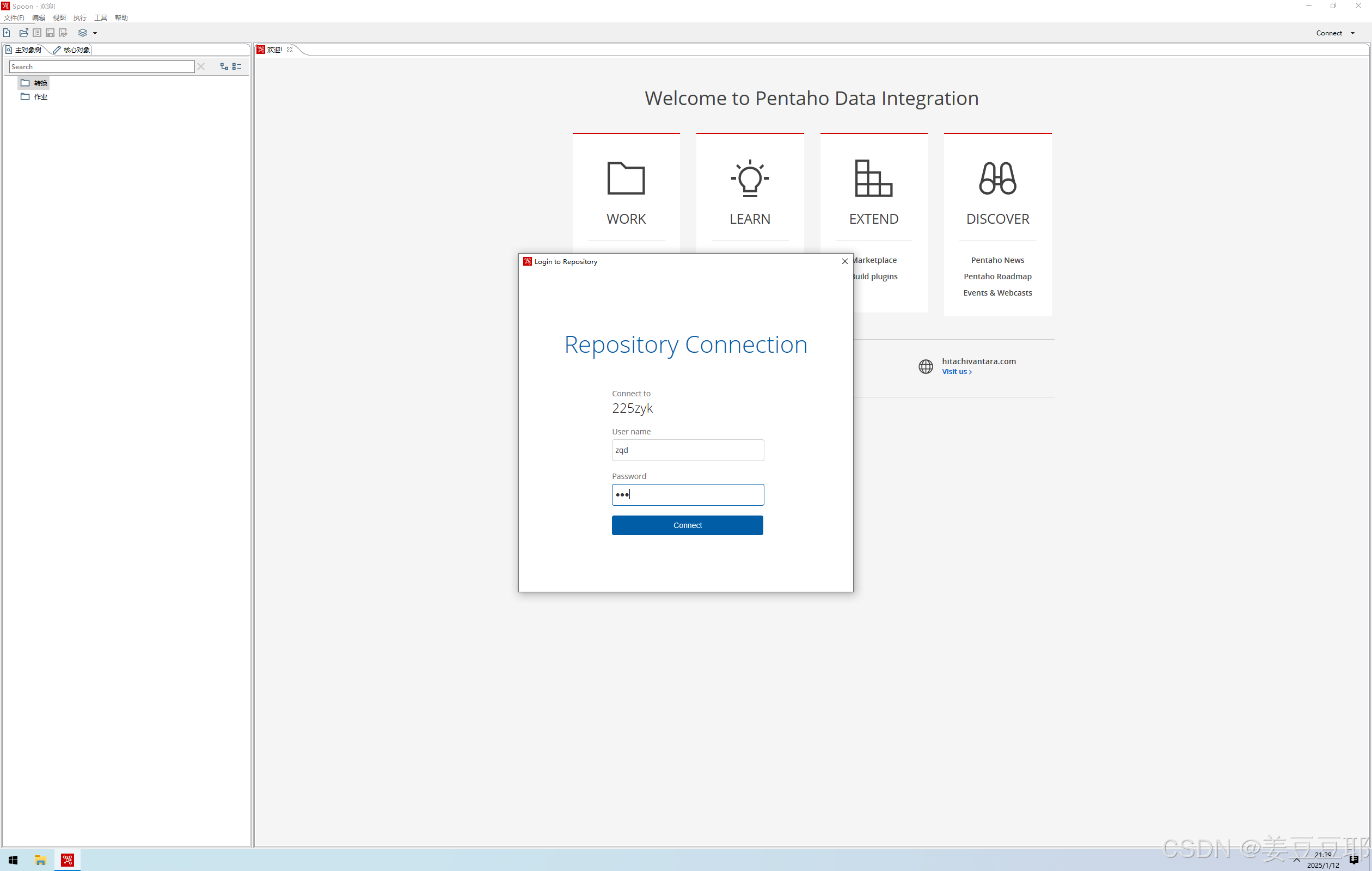Screen dimensions: 1372x871
Task: Open File Explorer from the taskbar
Action: pos(40,860)
